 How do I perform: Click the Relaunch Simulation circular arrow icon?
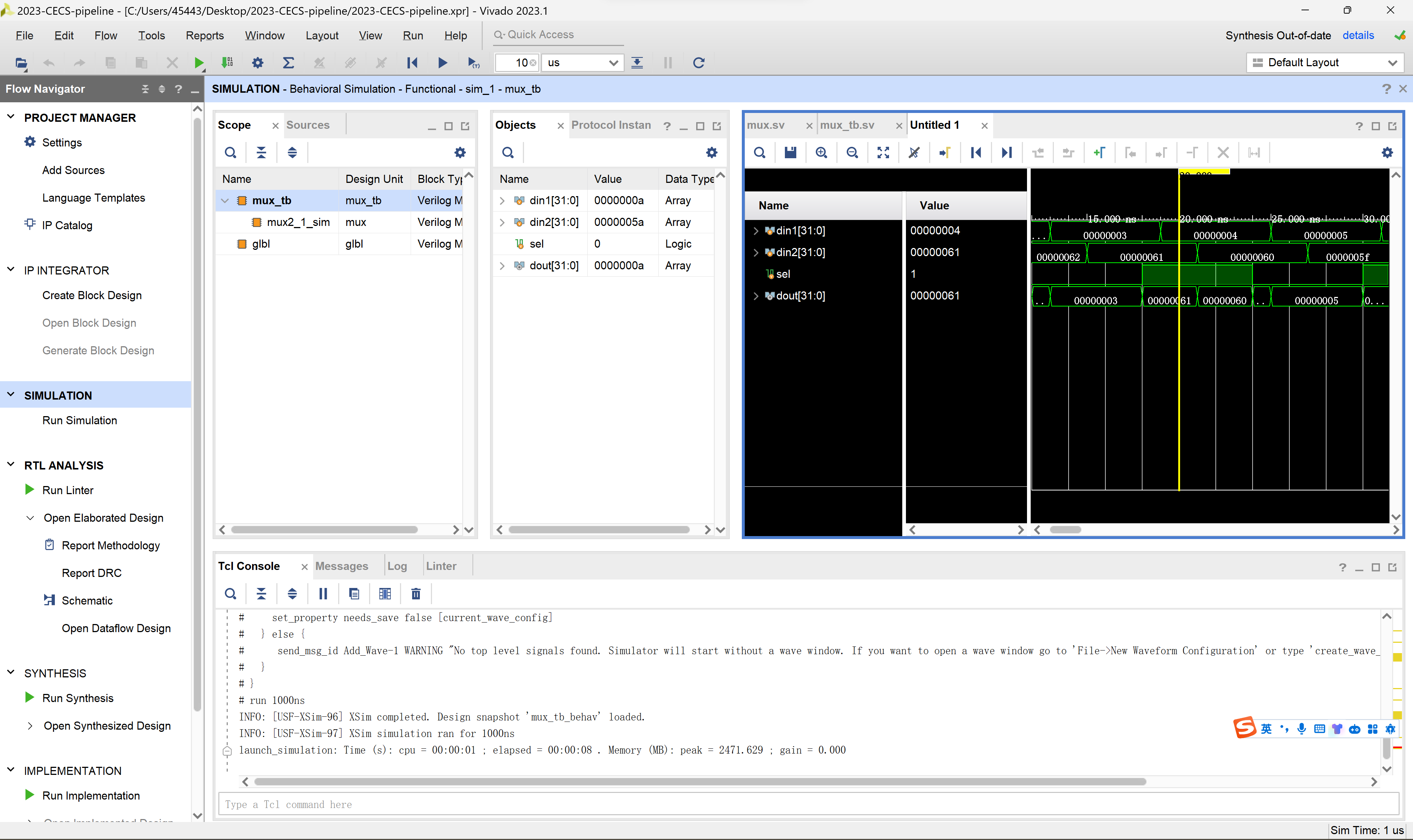point(698,63)
